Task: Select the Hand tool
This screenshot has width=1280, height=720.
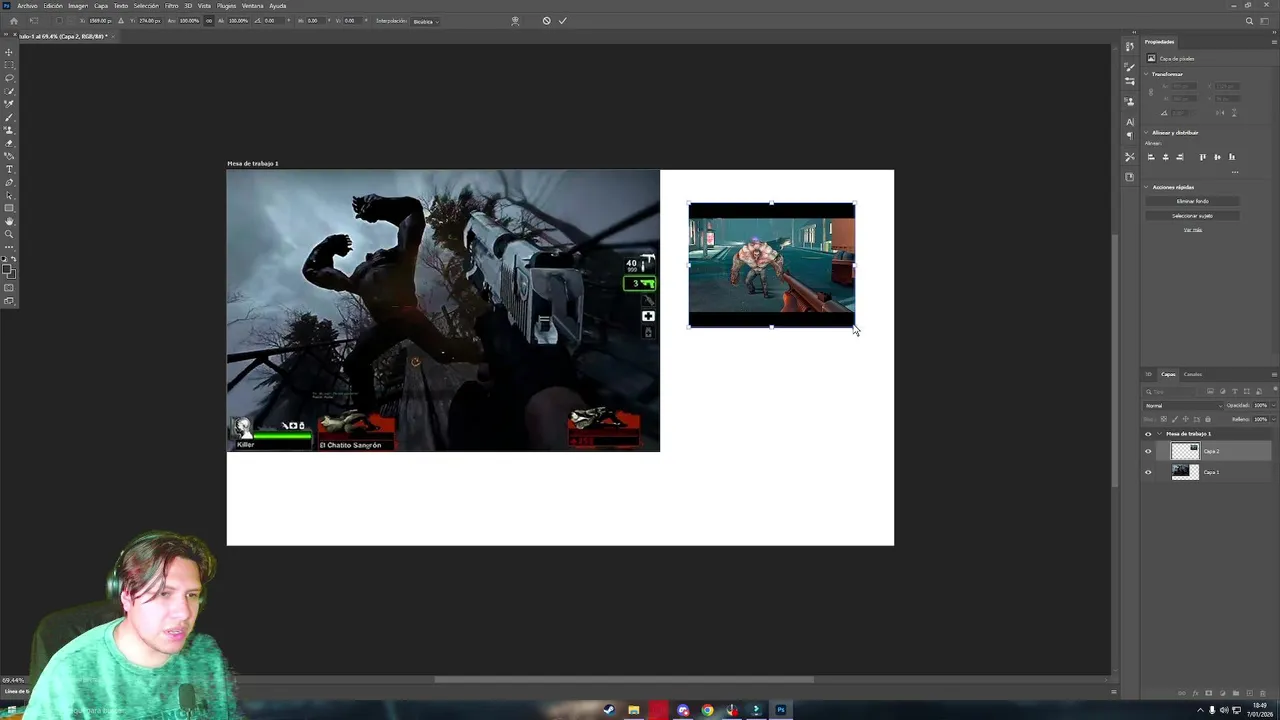Action: (9, 221)
